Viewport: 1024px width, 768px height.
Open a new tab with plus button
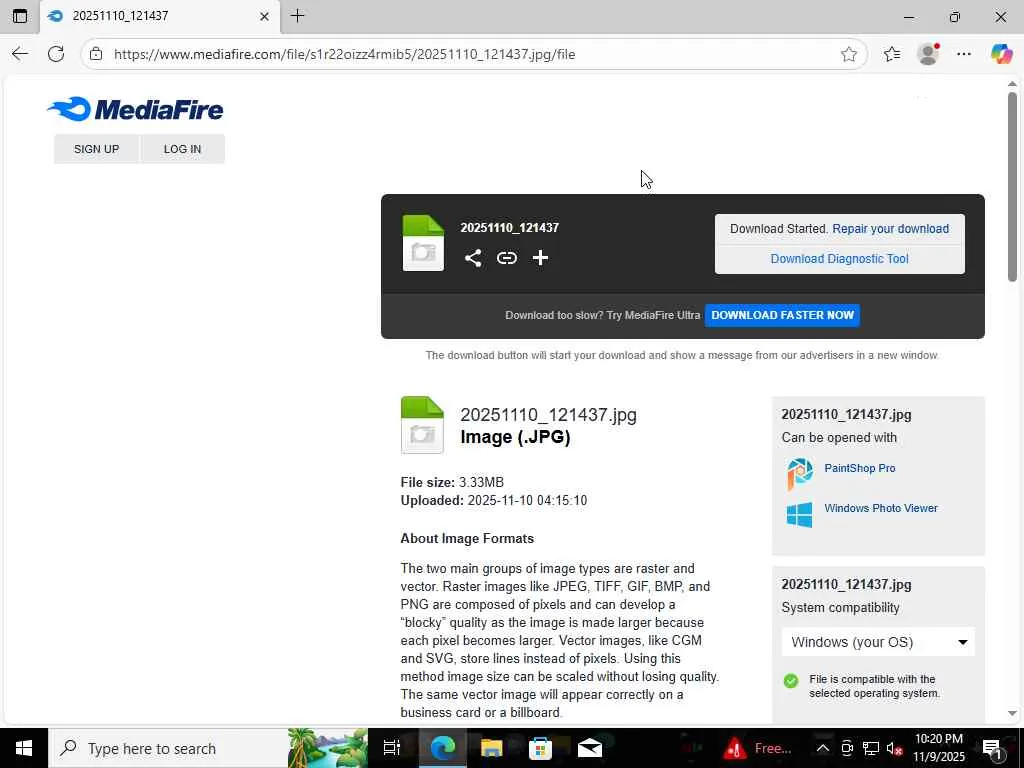point(298,16)
